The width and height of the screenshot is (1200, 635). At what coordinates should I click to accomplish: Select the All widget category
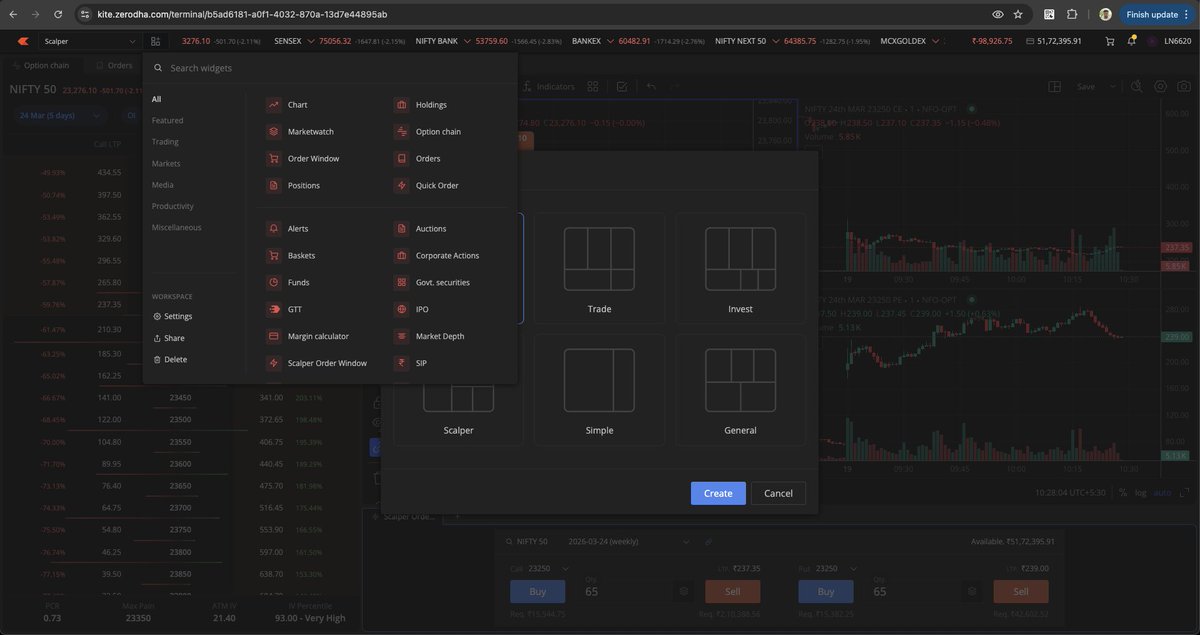pos(156,99)
